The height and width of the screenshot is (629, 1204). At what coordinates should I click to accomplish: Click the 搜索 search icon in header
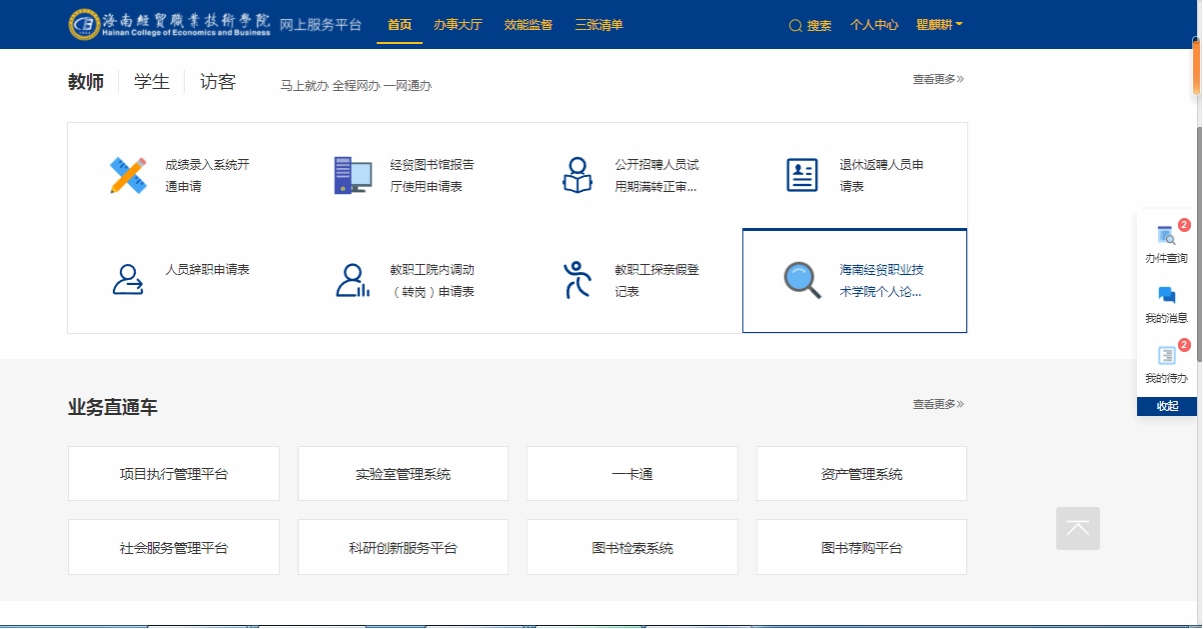point(796,26)
